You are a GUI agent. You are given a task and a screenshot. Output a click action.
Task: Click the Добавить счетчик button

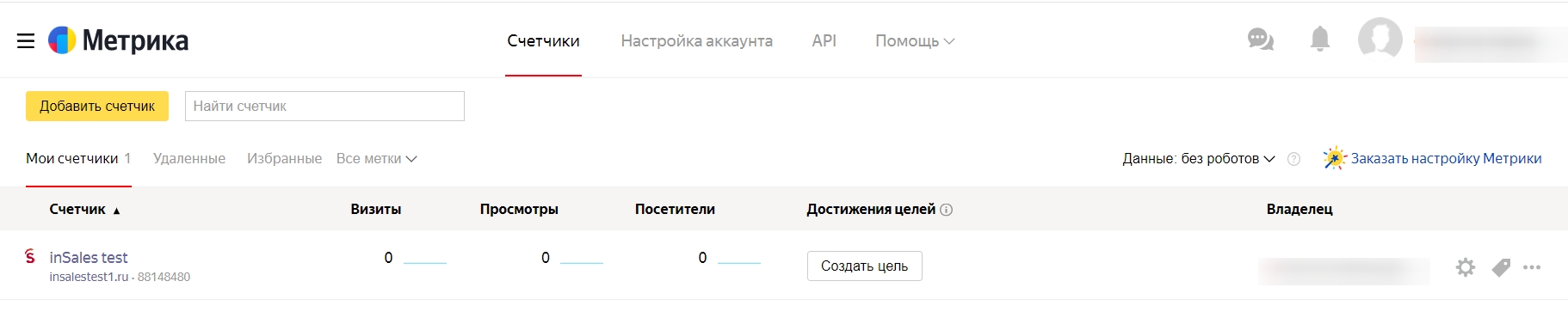pos(97,106)
